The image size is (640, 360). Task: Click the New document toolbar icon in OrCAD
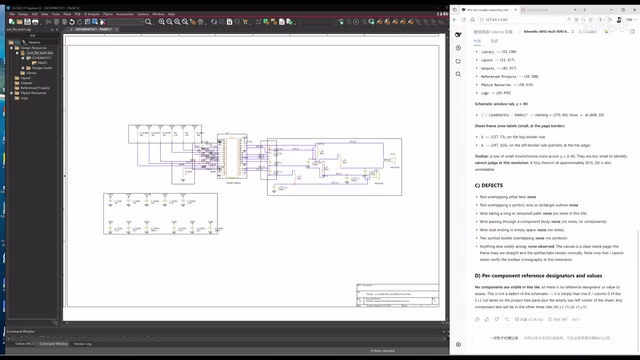pos(12,22)
